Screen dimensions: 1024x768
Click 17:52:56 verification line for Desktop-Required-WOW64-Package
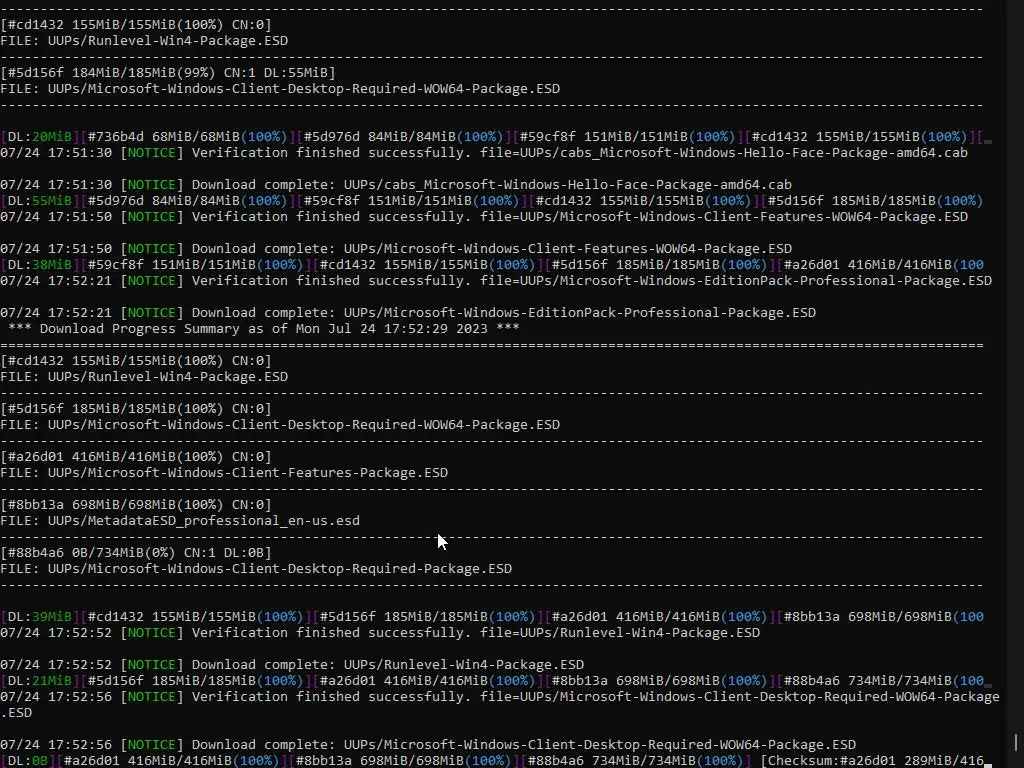tap(500, 705)
